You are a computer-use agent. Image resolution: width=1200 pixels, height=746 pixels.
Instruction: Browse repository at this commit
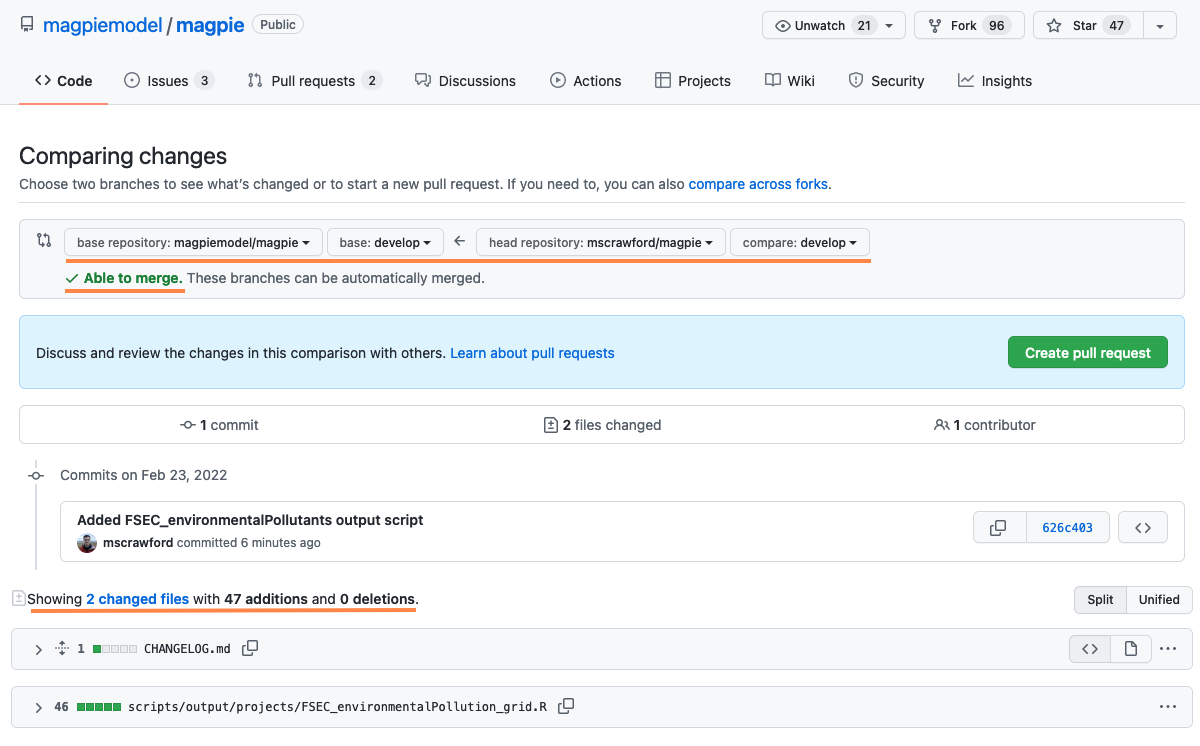[1143, 527]
